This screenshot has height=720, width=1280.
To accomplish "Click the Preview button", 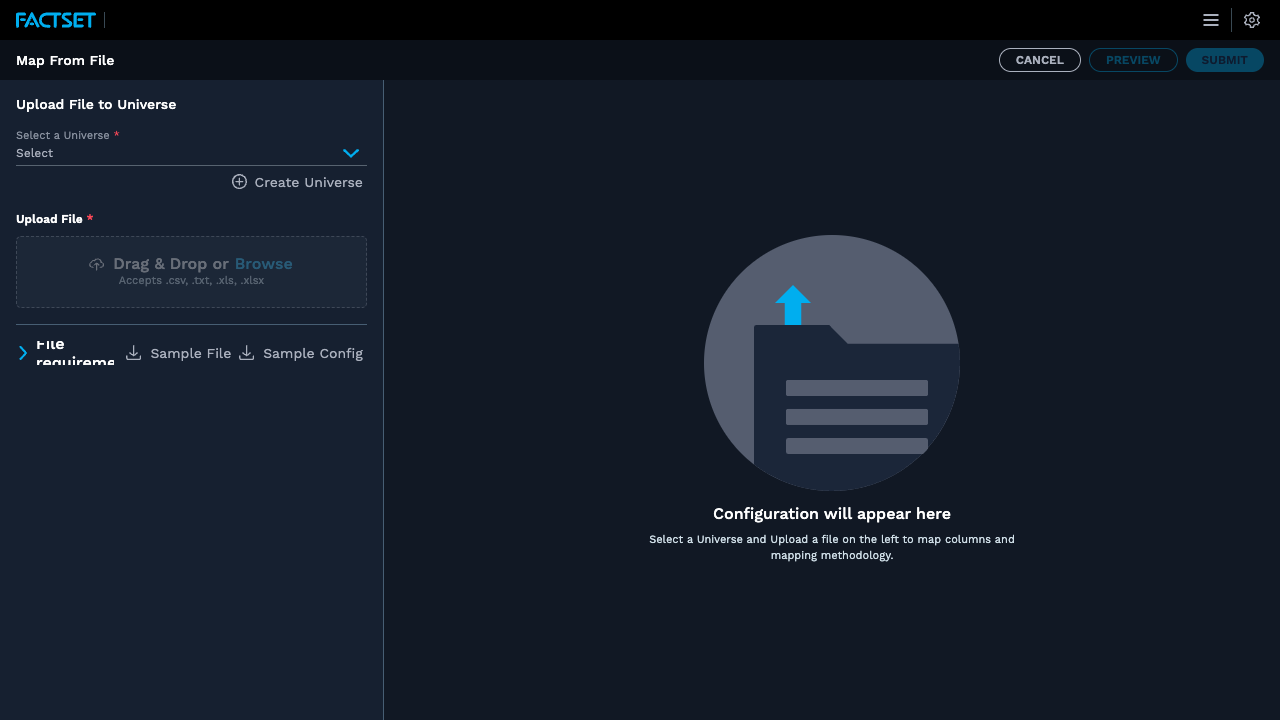I will pos(1133,60).
